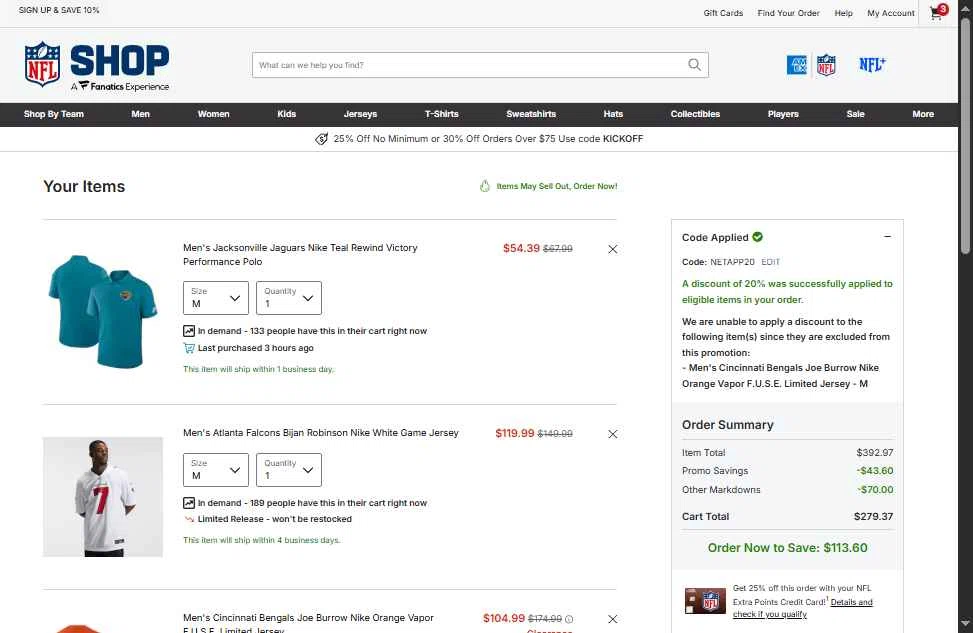
Task: Click the flame icon near Items May Sell Out
Action: pos(485,186)
